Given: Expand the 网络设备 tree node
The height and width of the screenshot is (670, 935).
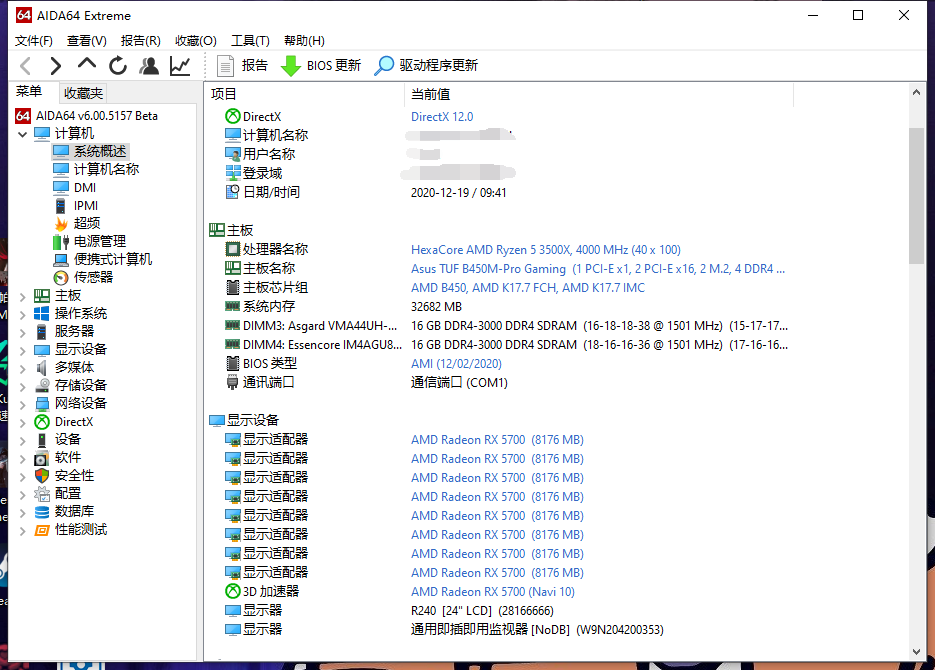Looking at the screenshot, I should pos(23,404).
